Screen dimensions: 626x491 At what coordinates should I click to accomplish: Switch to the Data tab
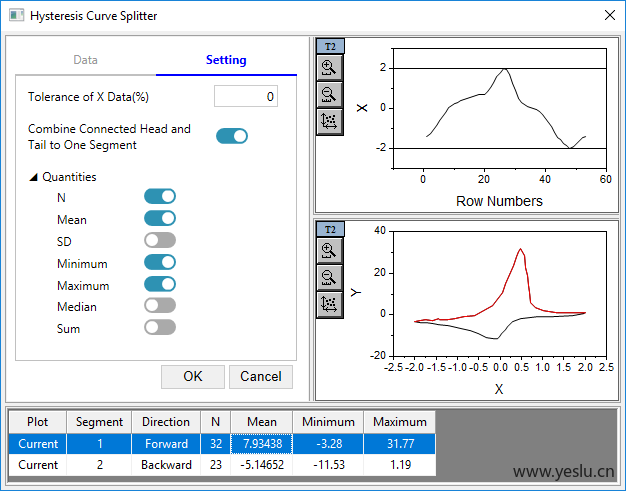85,60
